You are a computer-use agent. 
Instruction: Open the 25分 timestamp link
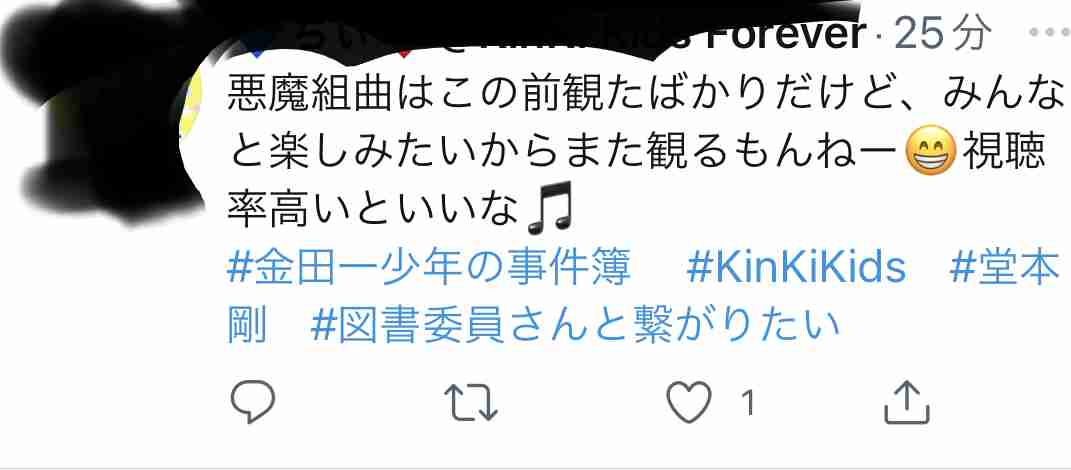click(943, 33)
